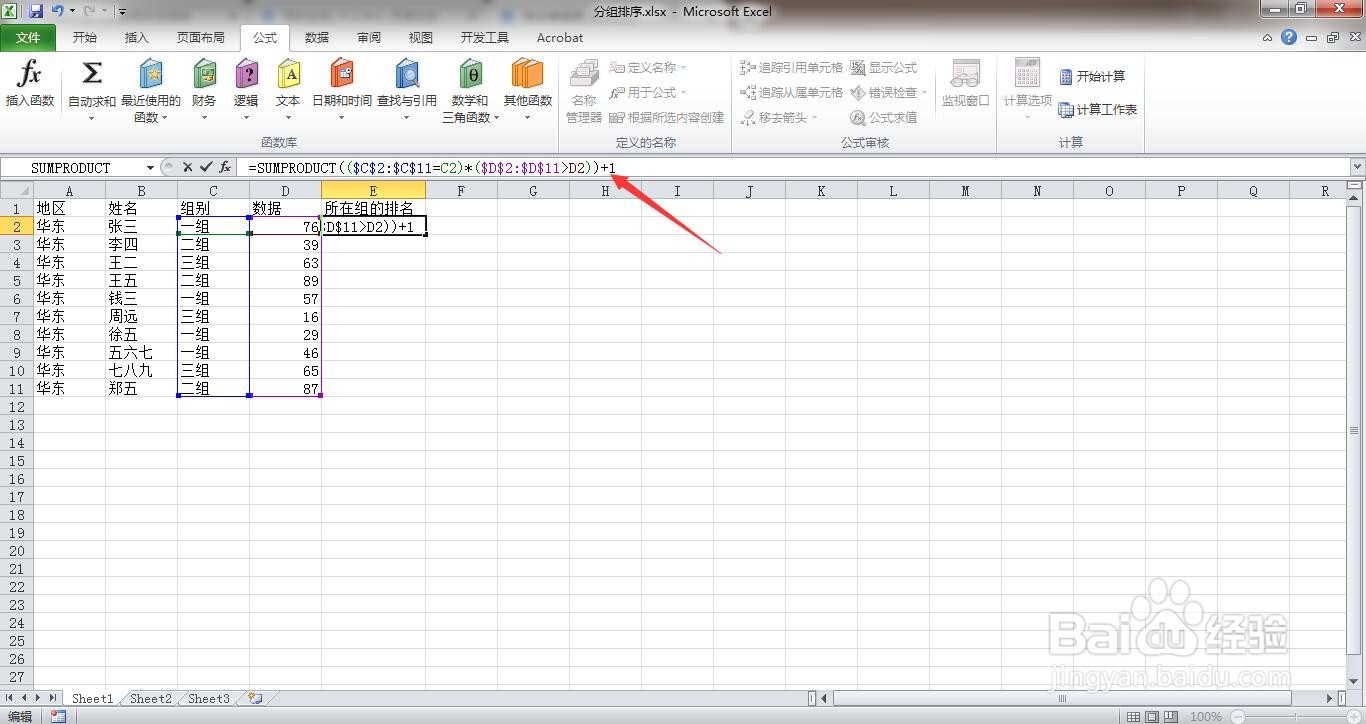Open Excel Help question mark icon
Image resolution: width=1366 pixels, height=724 pixels.
(1289, 37)
